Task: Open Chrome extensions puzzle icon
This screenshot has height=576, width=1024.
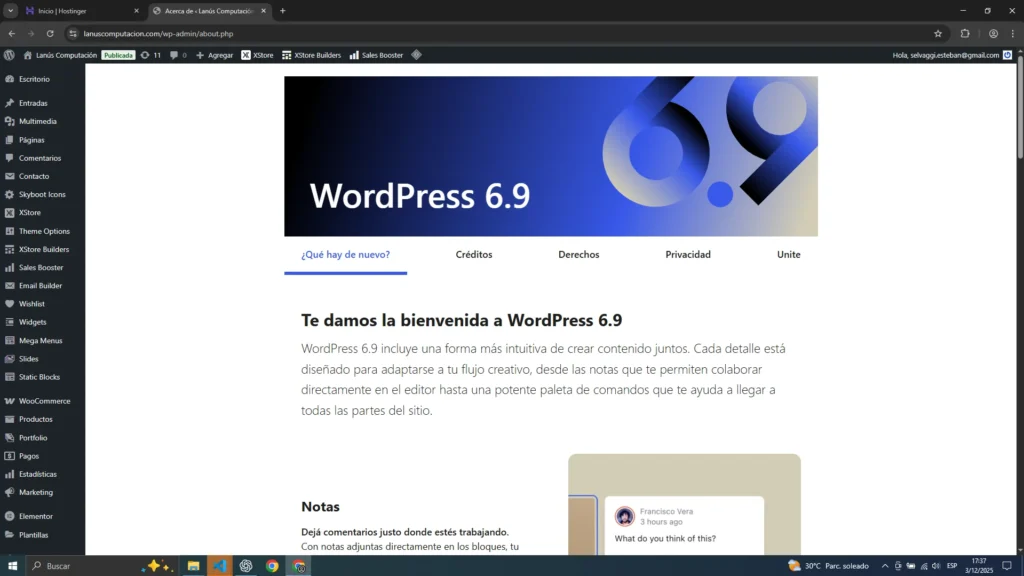Action: click(x=965, y=33)
